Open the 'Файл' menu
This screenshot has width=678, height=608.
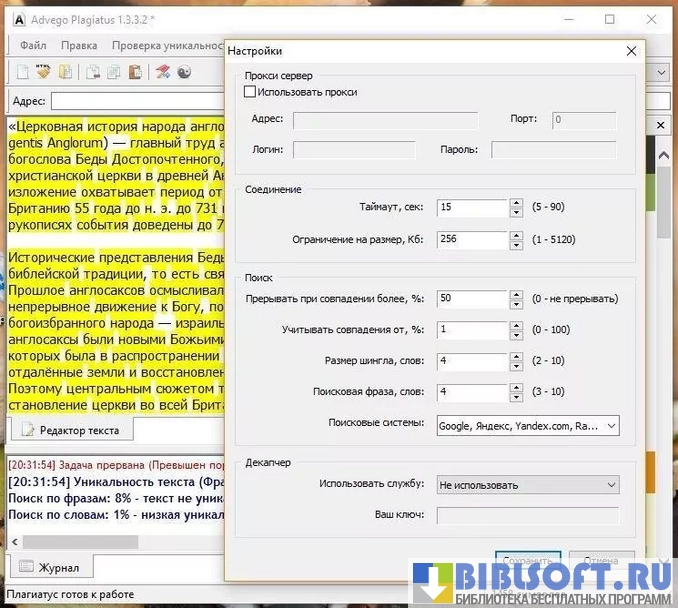tap(33, 45)
